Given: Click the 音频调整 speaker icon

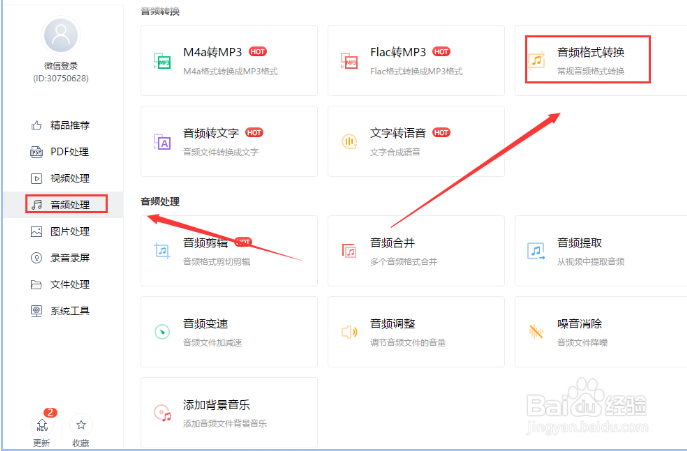Looking at the screenshot, I should [349, 332].
